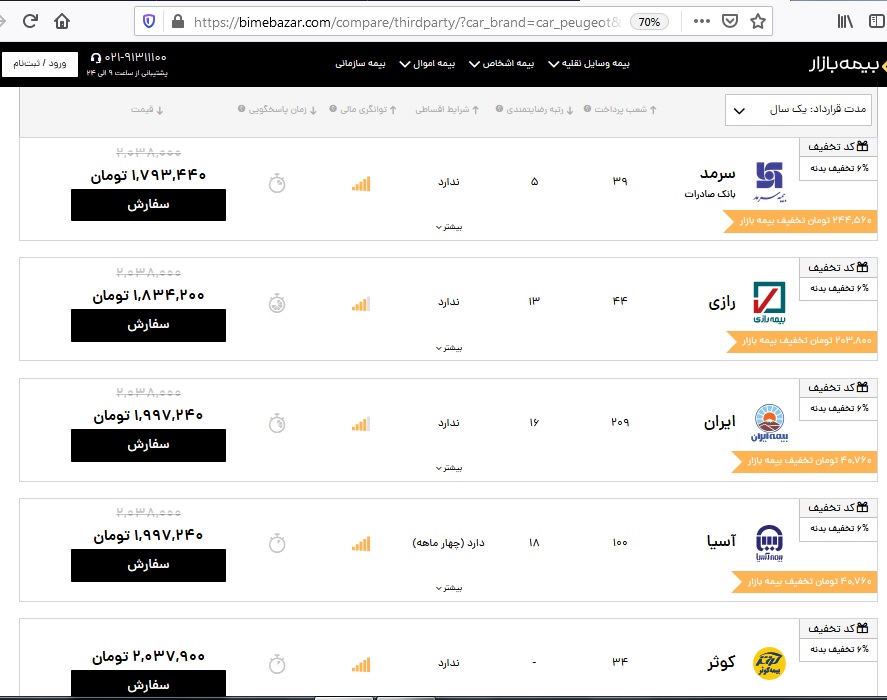Image resolution: width=887 pixels, height=700 pixels.
Task: Open the page actions three-dot menu
Action: click(701, 22)
